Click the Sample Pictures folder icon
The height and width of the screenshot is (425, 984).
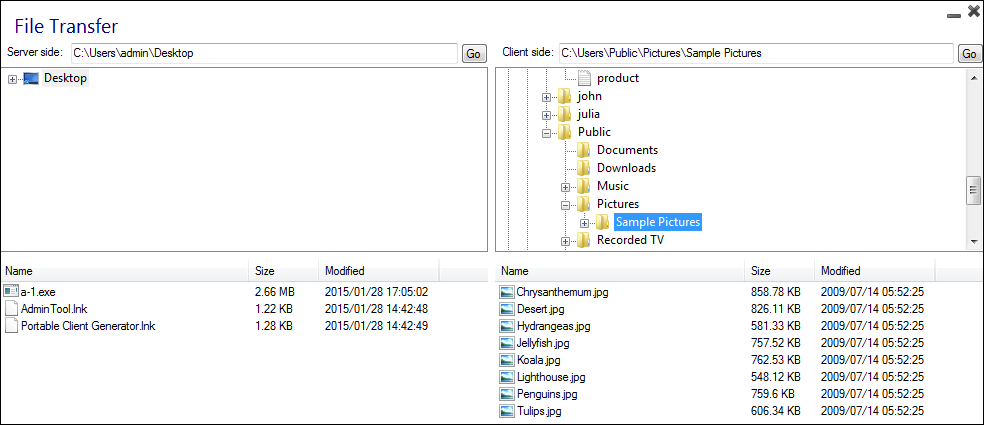pyautogui.click(x=603, y=222)
